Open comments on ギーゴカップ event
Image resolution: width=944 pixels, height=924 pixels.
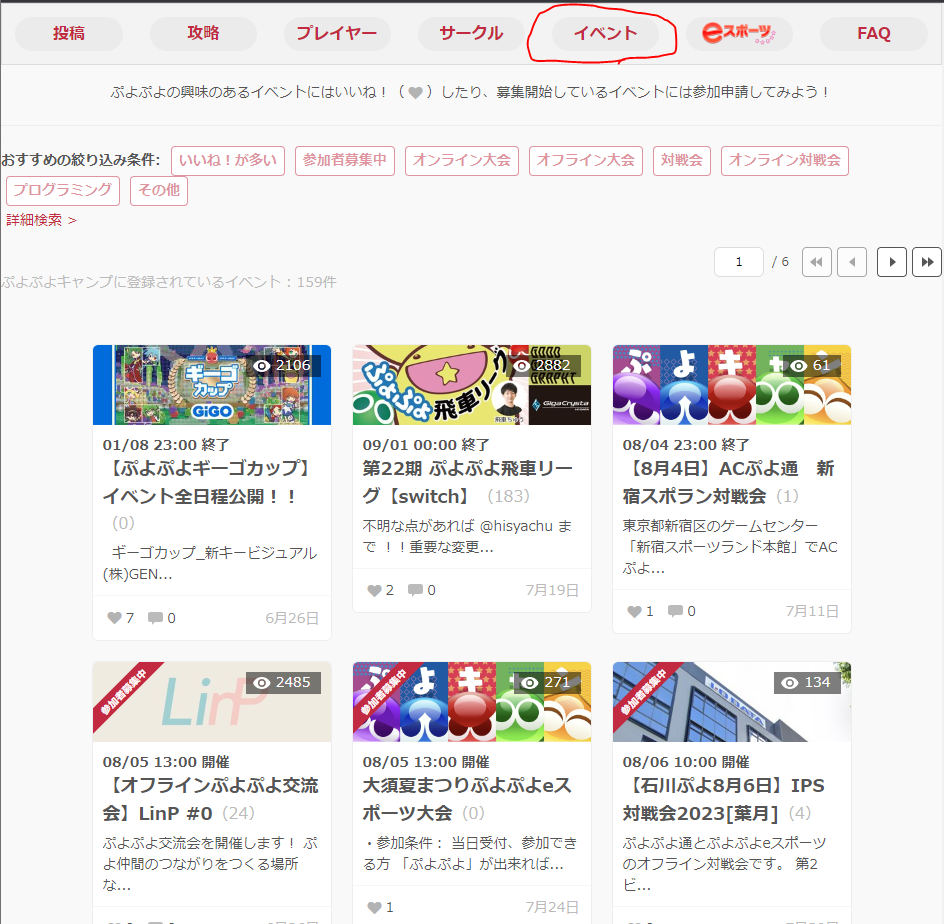point(155,618)
